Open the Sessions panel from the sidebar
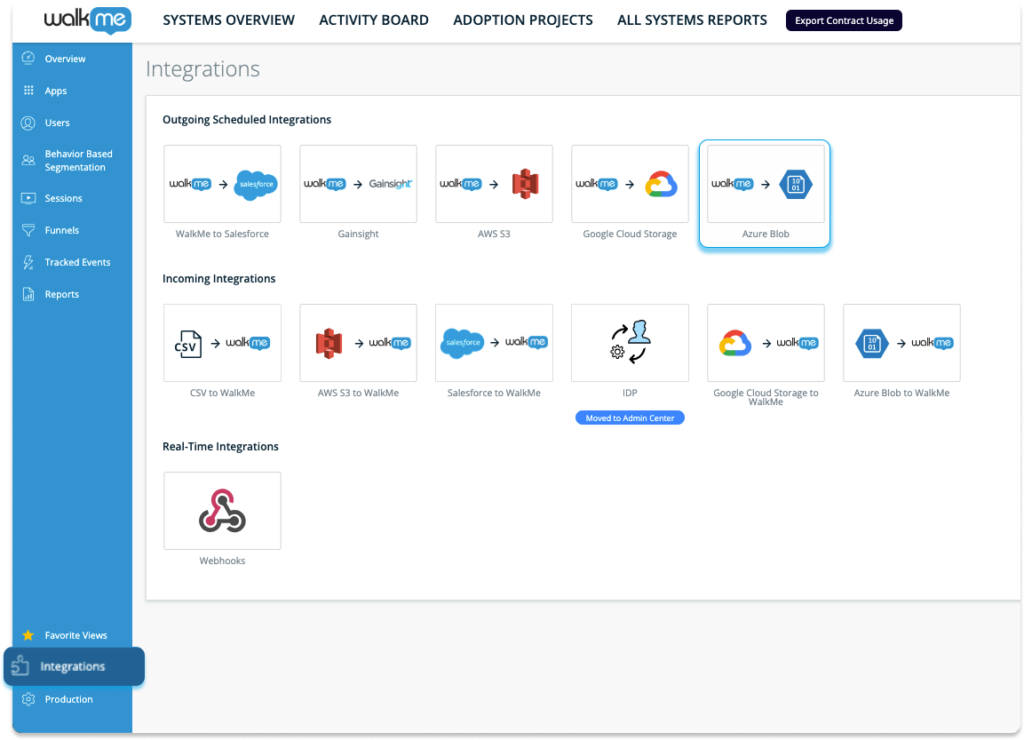This screenshot has height=740, width=1024. (x=30, y=198)
